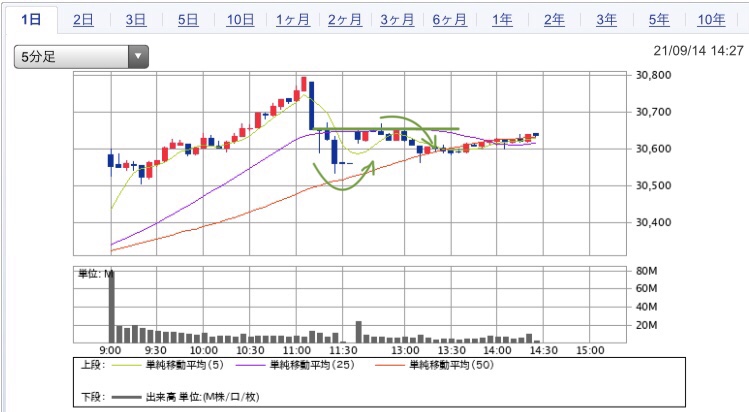Click the purple line swatch for 単純移動平均(25)
This screenshot has width=749, height=412.
[x=249, y=366]
